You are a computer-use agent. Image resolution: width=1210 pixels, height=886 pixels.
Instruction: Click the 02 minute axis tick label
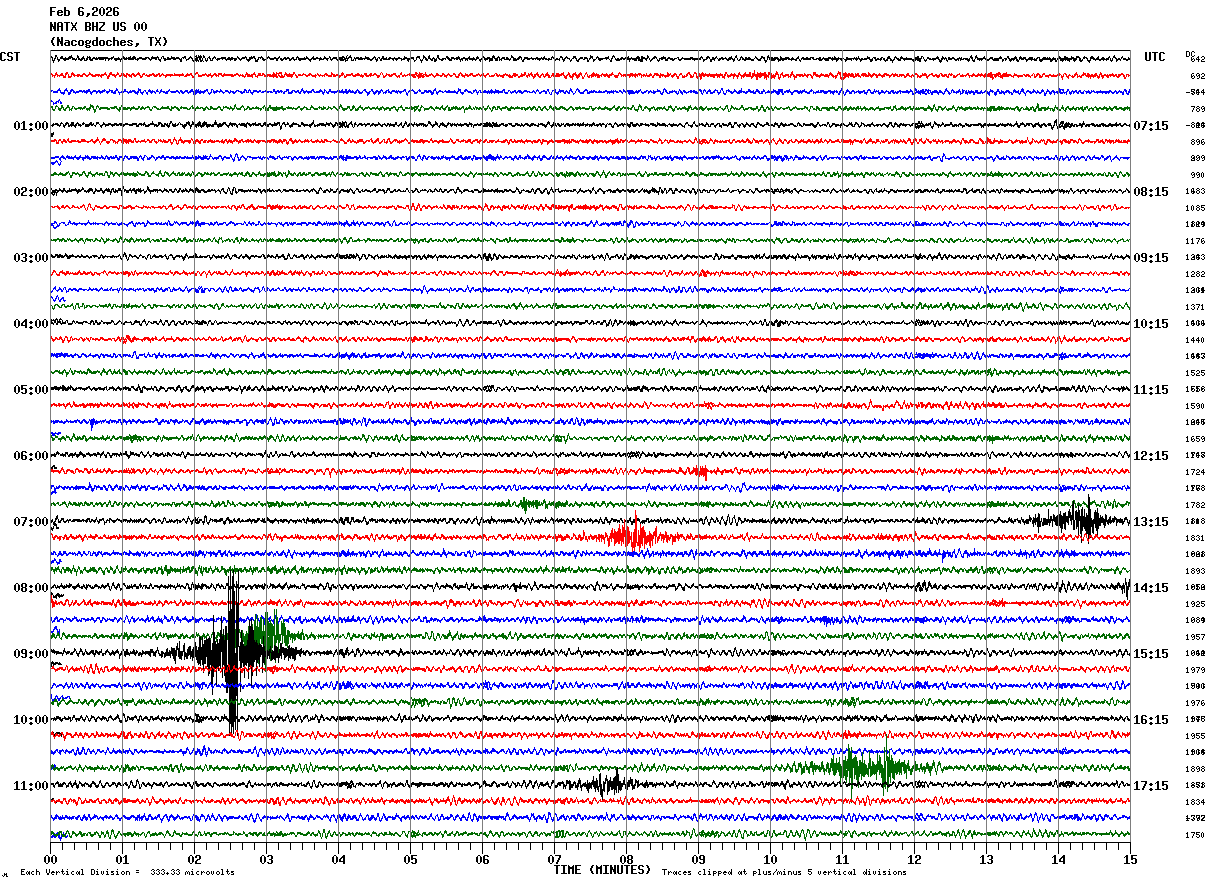(x=194, y=859)
